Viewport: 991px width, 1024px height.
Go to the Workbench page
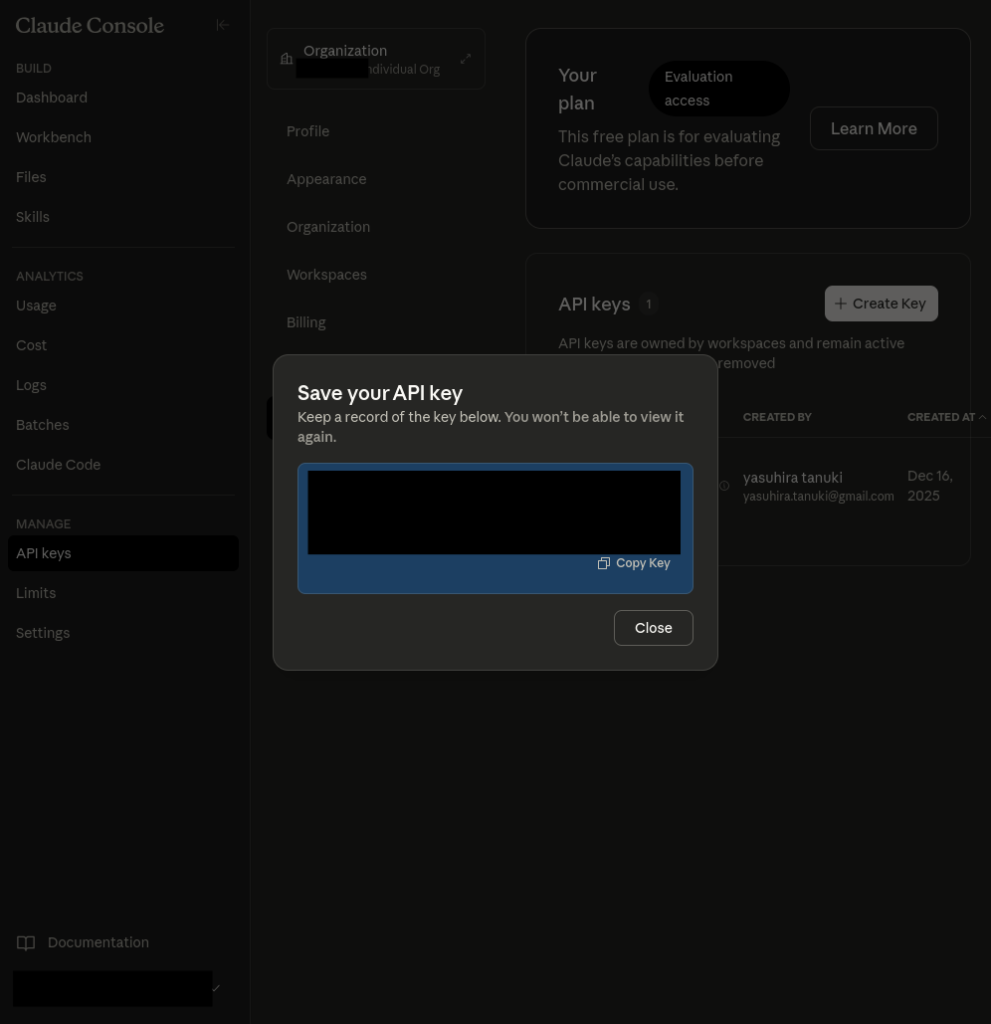pos(54,138)
